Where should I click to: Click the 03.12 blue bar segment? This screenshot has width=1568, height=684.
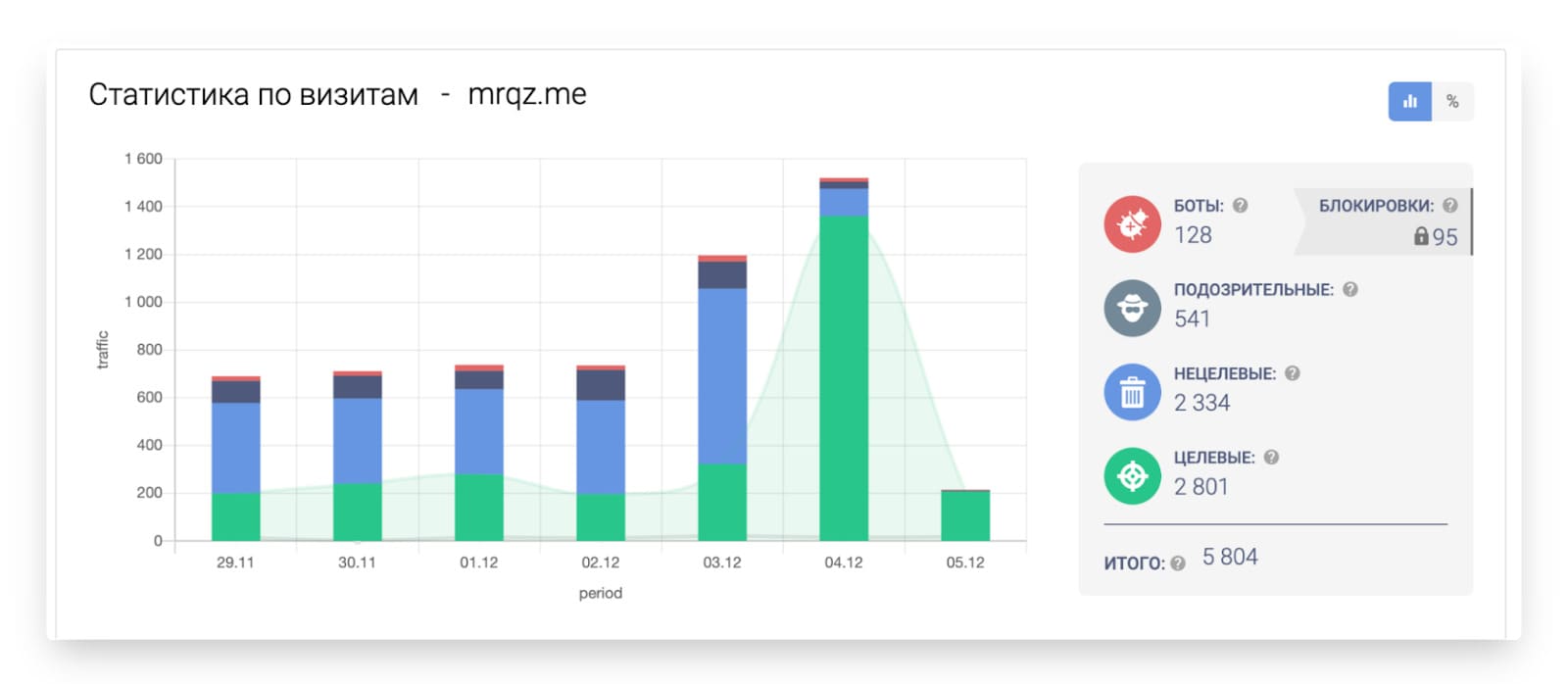722,376
